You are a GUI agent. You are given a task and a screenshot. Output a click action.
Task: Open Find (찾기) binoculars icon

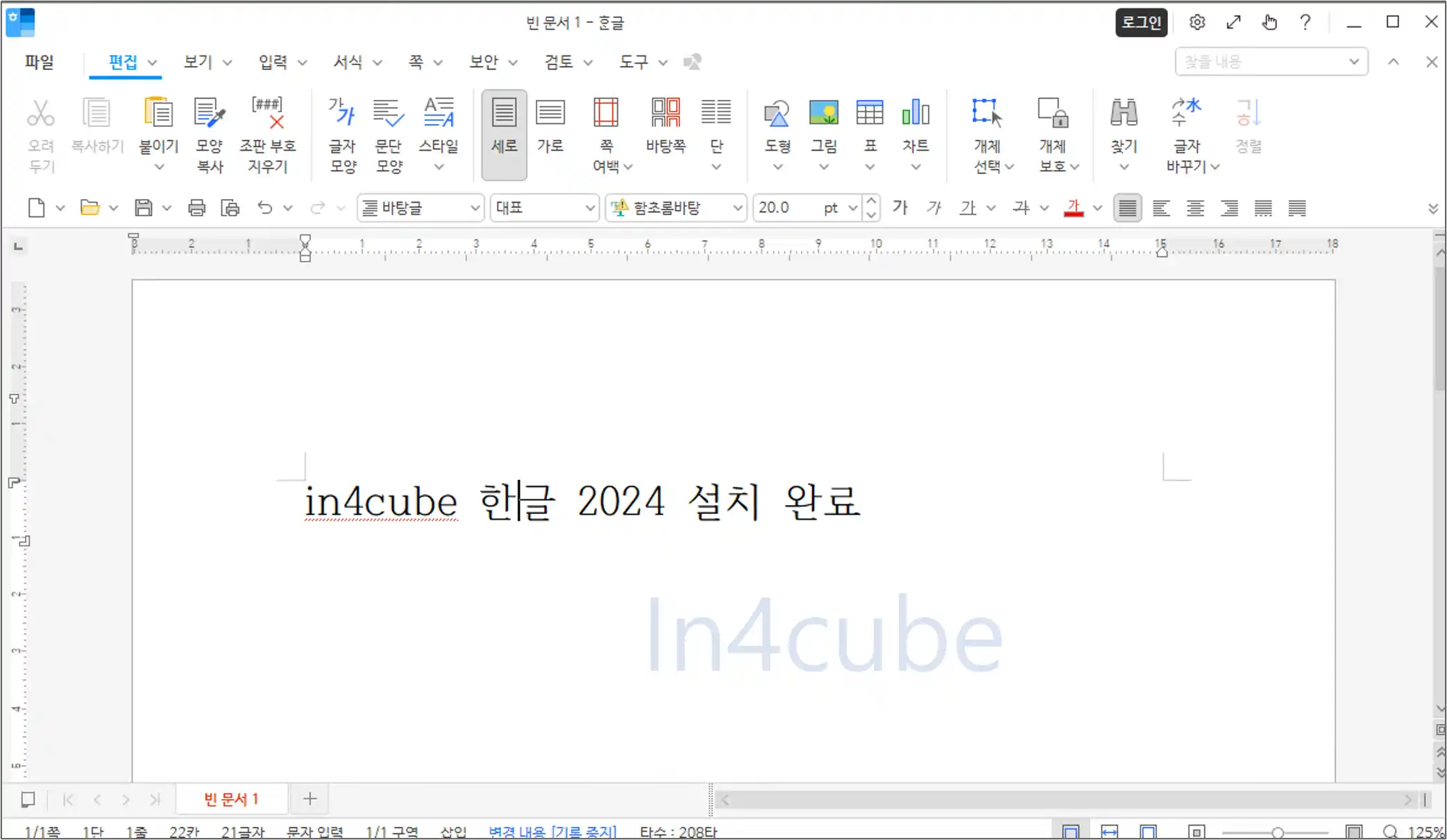click(1124, 113)
